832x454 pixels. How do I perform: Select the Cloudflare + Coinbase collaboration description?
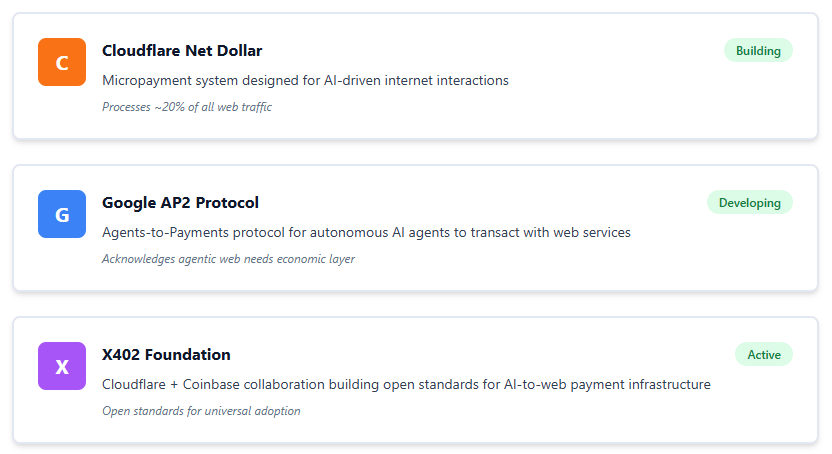coord(406,384)
